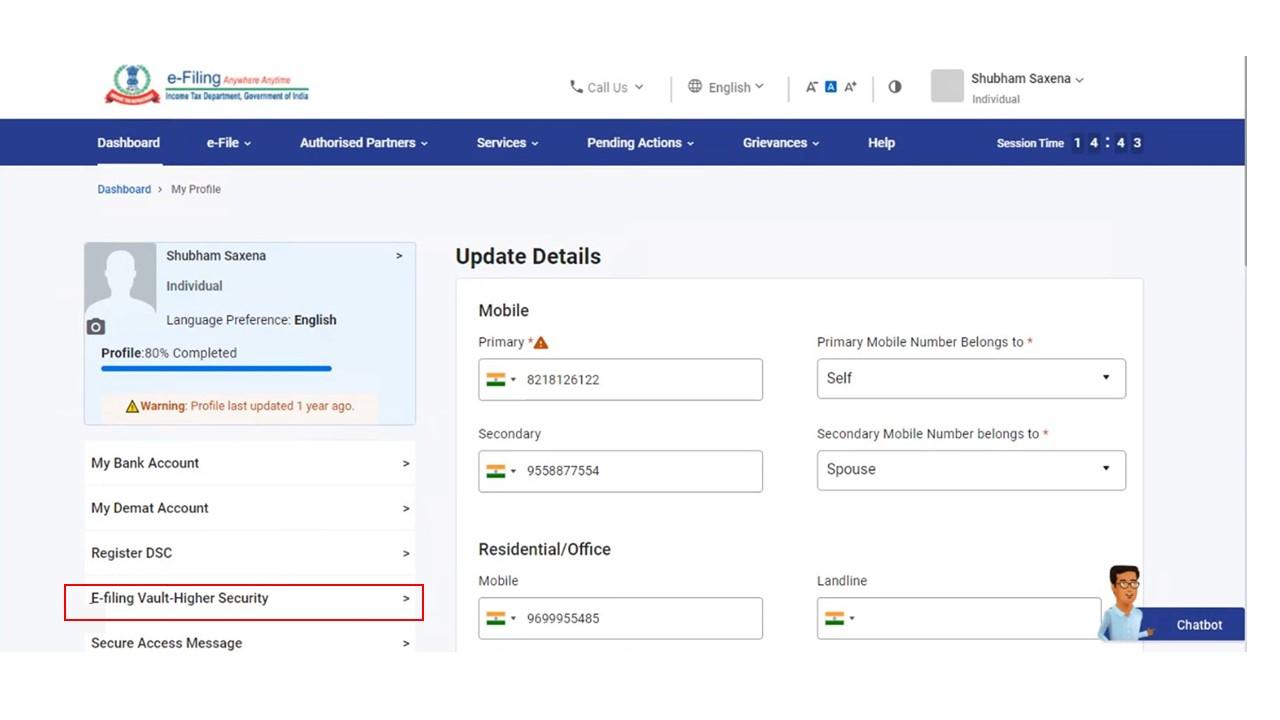Click the increase font size icon
Image resolution: width=1280 pixels, height=720 pixels.
click(x=850, y=87)
